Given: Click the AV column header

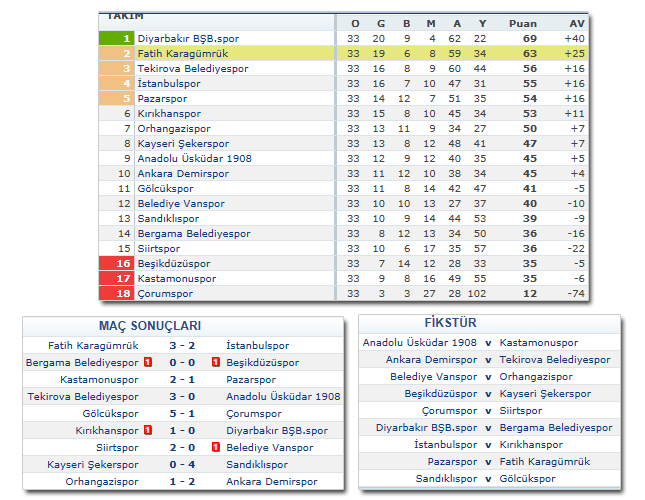Looking at the screenshot, I should (x=576, y=23).
